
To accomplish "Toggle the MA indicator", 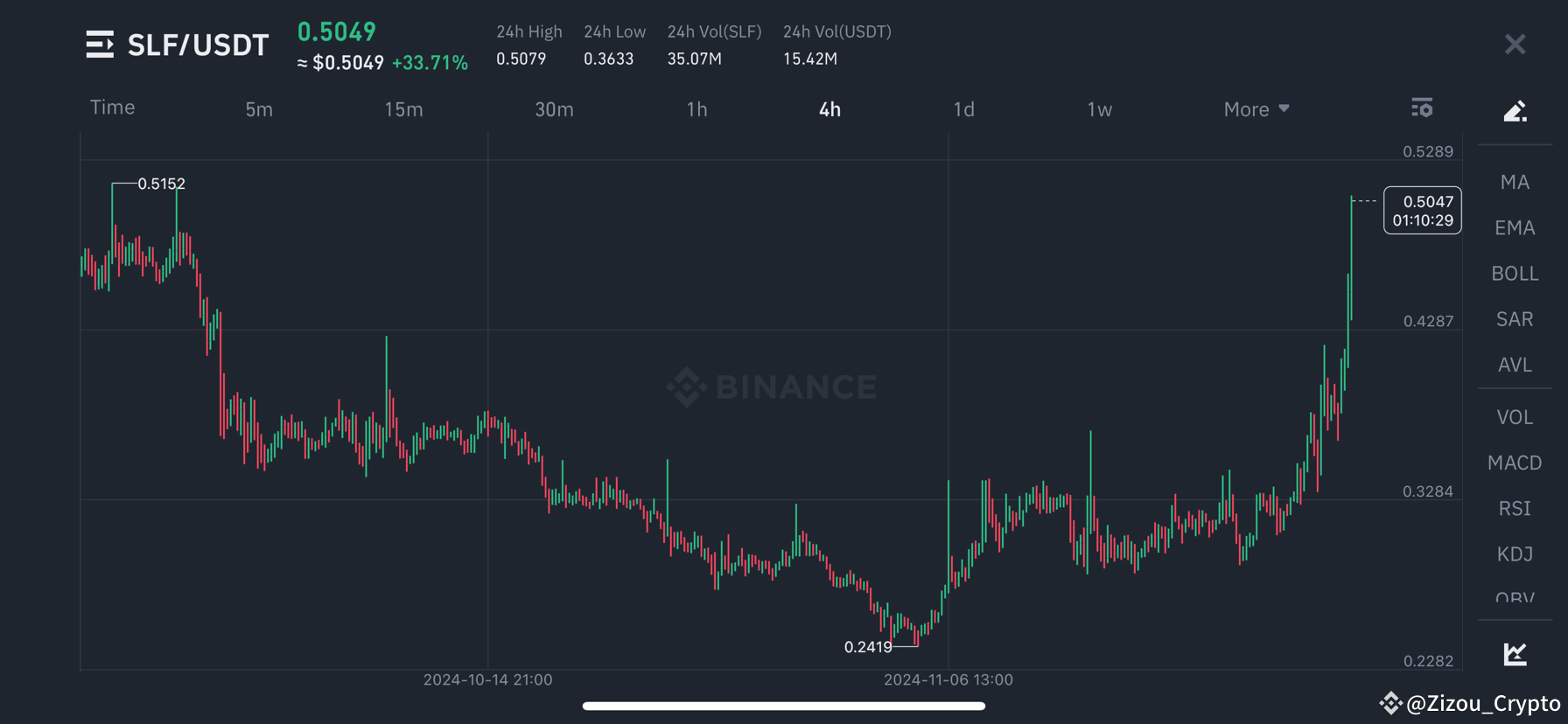I will click(x=1515, y=181).
